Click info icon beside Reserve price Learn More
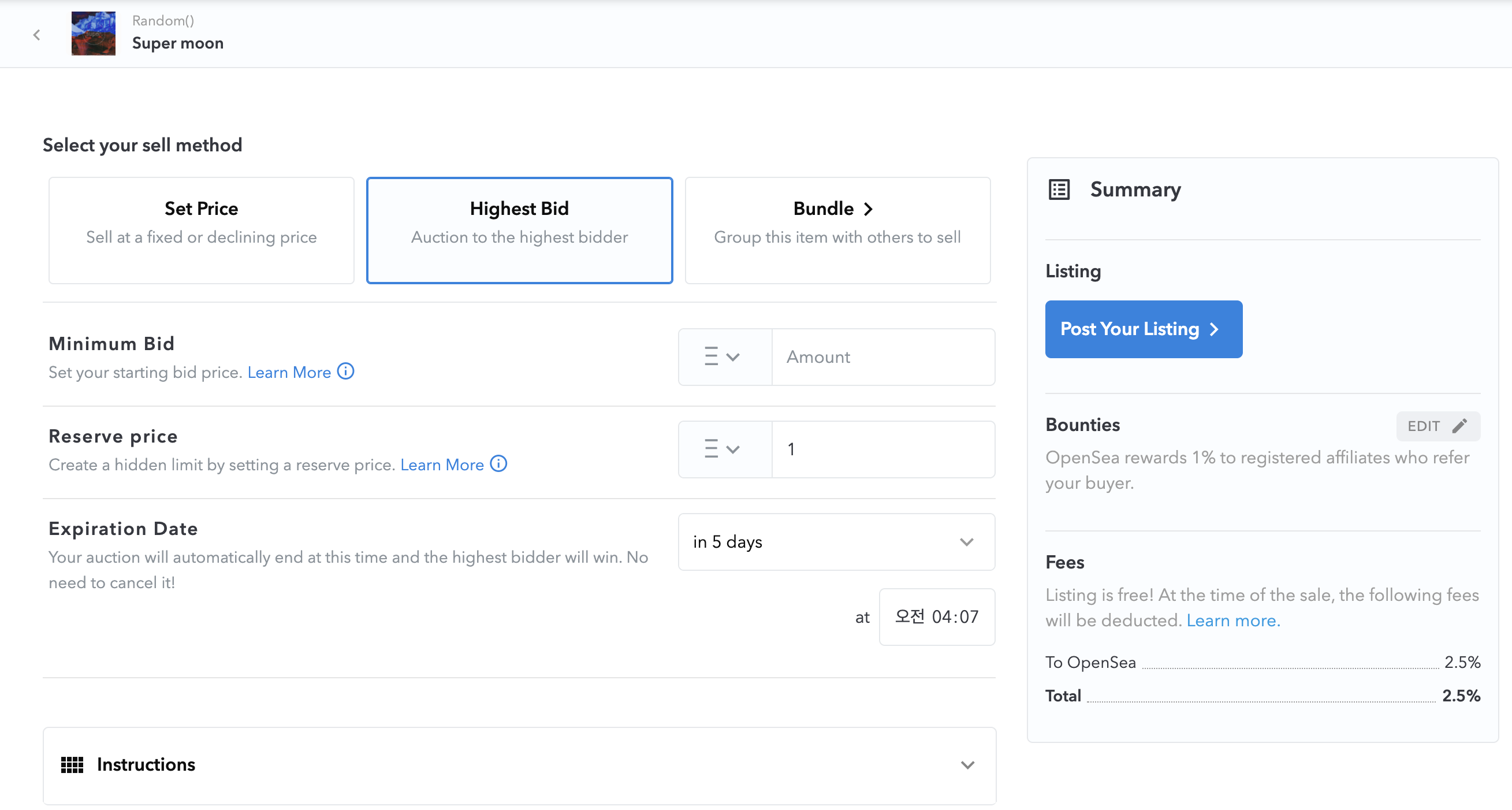 pyautogui.click(x=498, y=464)
